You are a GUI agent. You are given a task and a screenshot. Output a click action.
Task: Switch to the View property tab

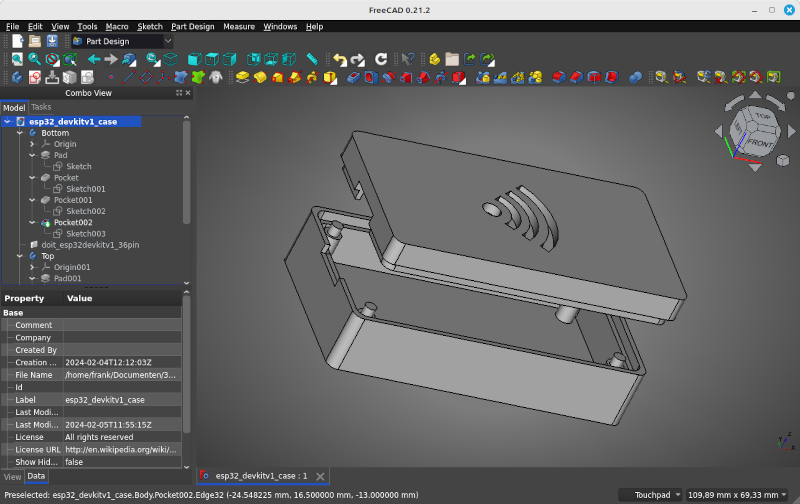pos(12,477)
